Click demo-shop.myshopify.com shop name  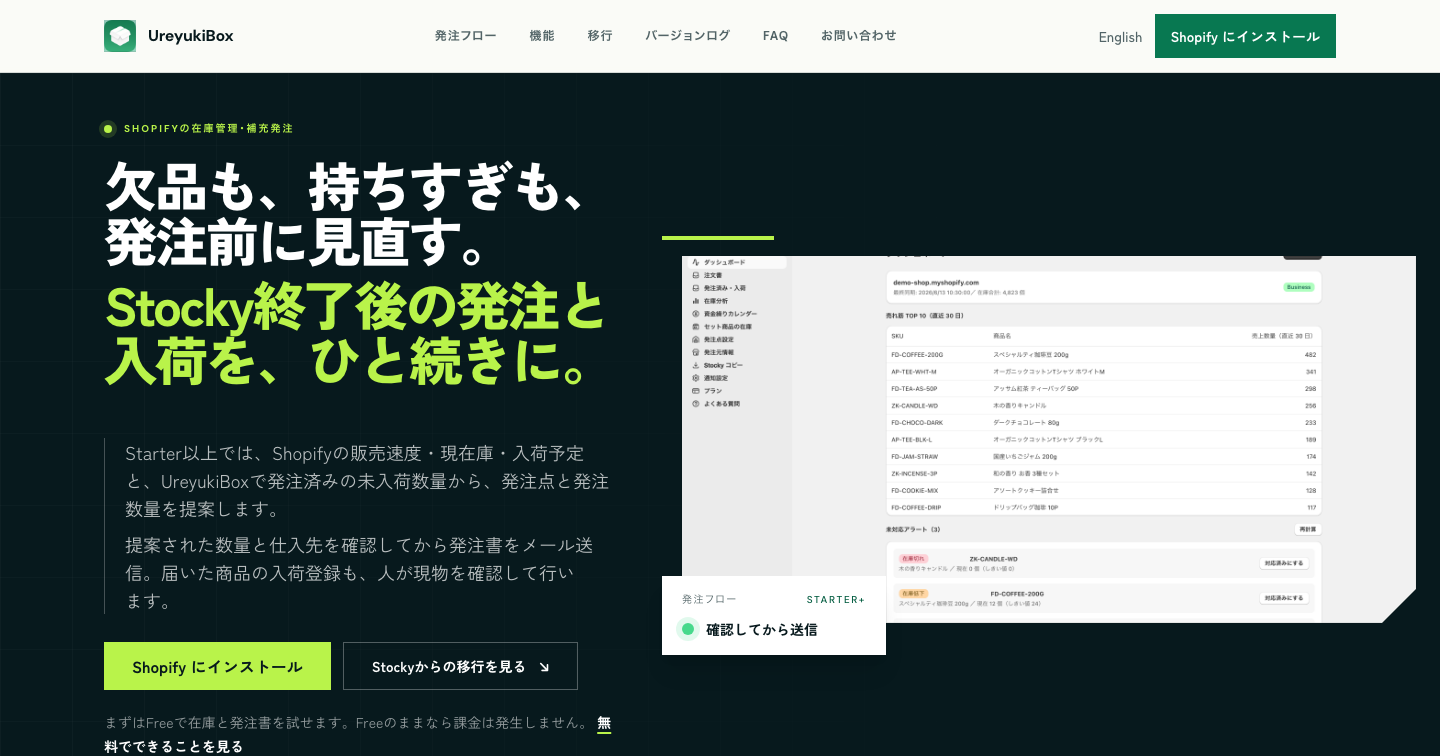point(936,283)
